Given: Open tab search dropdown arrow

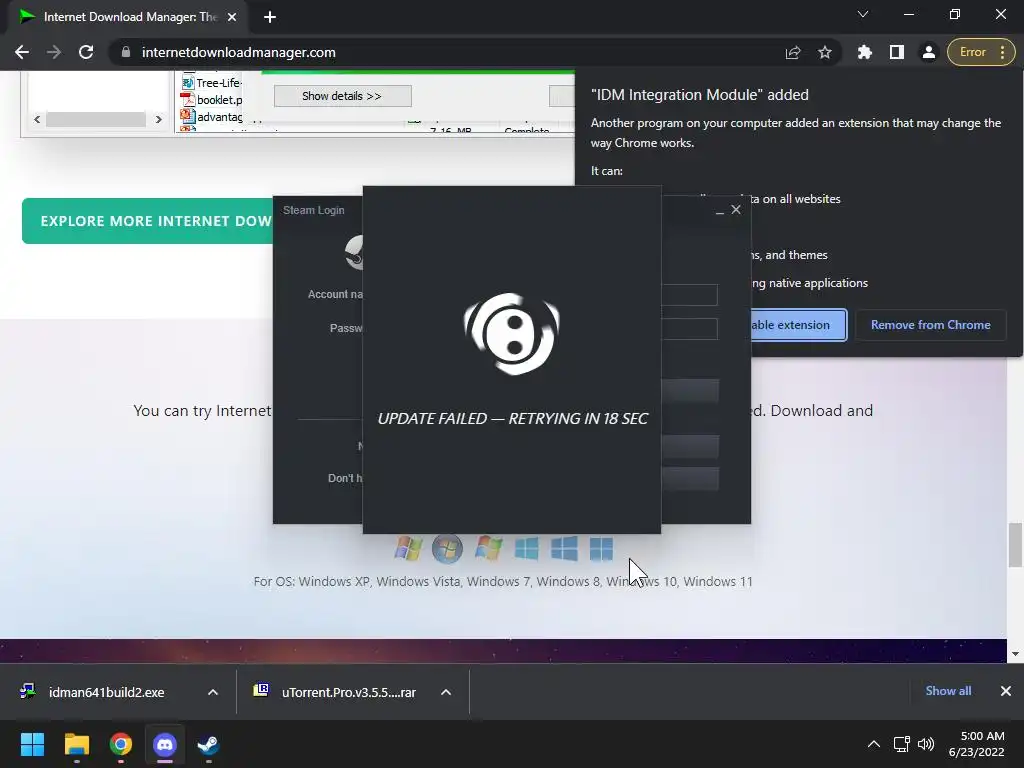Looking at the screenshot, I should (x=863, y=14).
